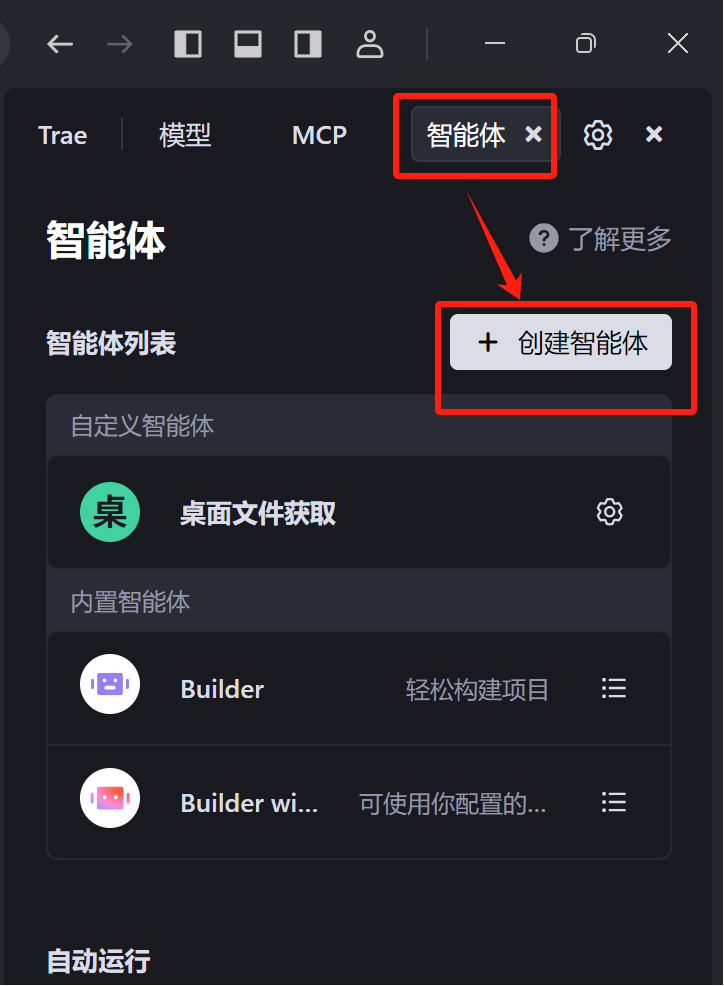Open settings gear next to 智能体 tab
The width and height of the screenshot is (724, 986).
tap(598, 135)
